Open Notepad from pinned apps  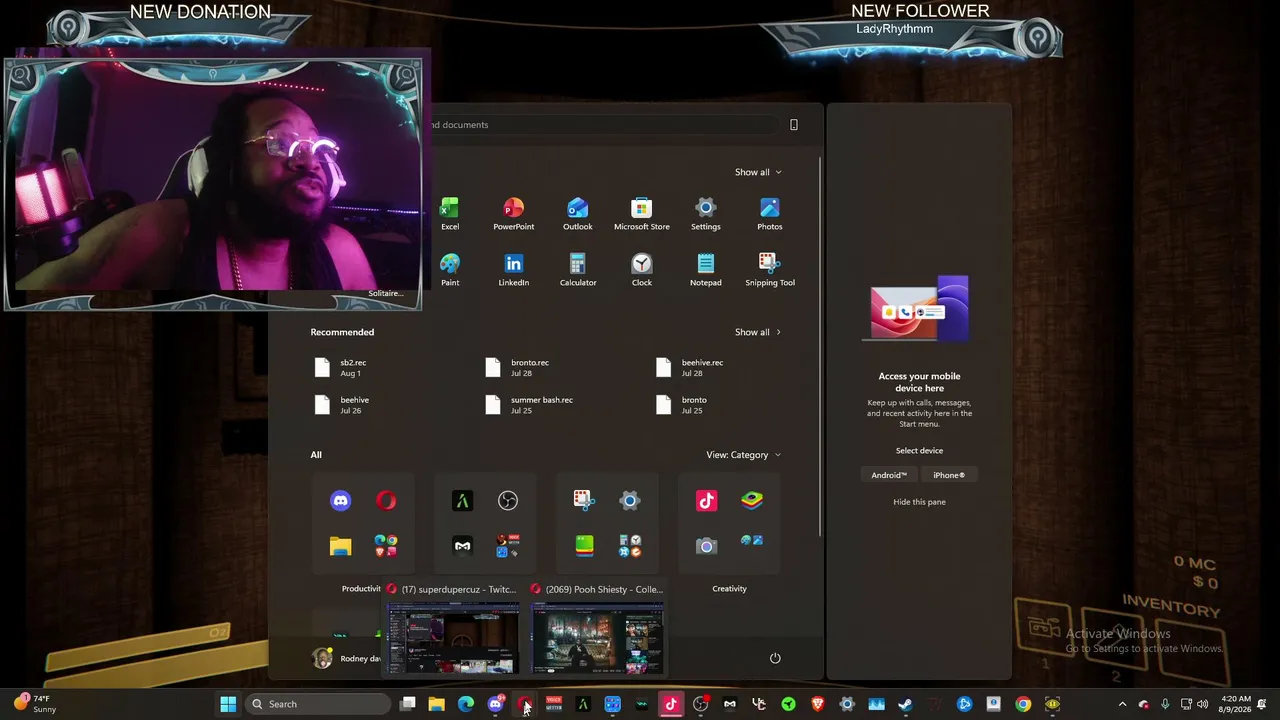[705, 269]
